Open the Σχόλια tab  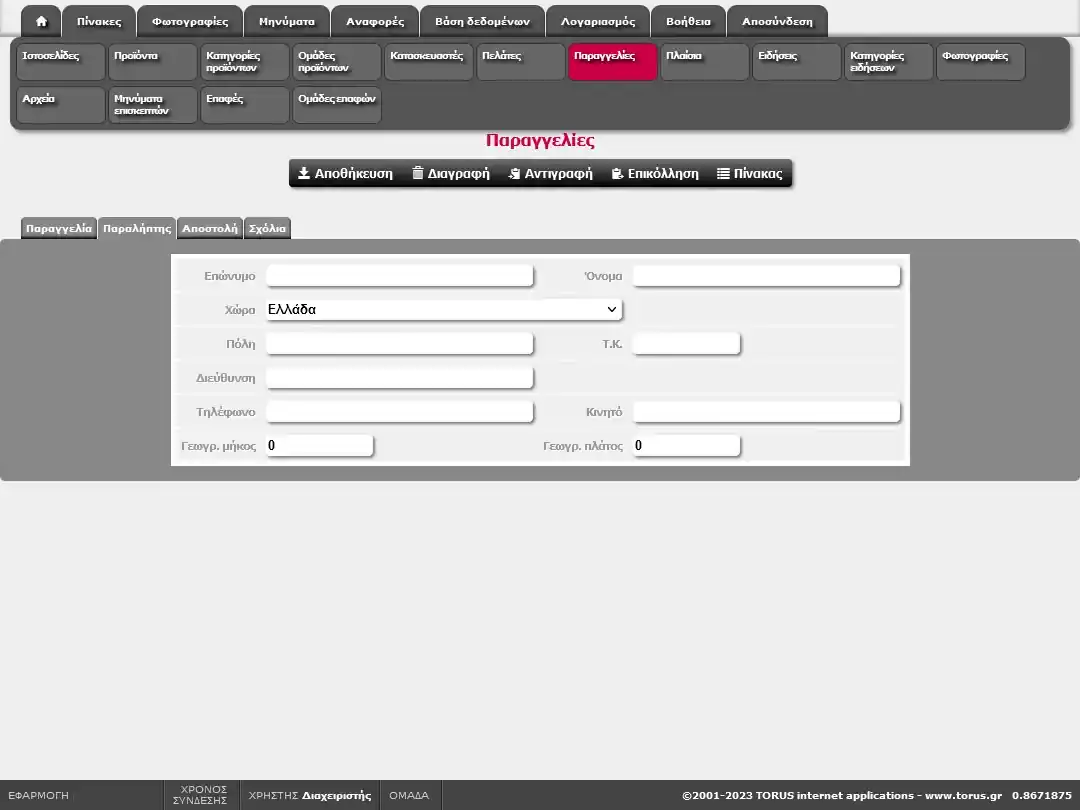pyautogui.click(x=267, y=228)
